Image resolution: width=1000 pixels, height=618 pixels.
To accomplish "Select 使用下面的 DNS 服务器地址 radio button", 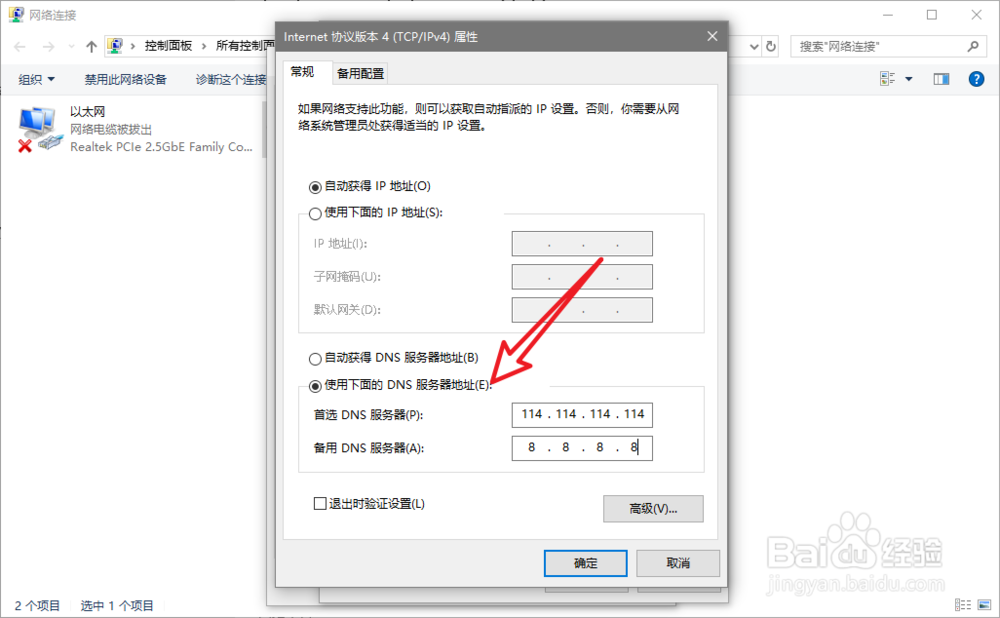I will click(315, 386).
